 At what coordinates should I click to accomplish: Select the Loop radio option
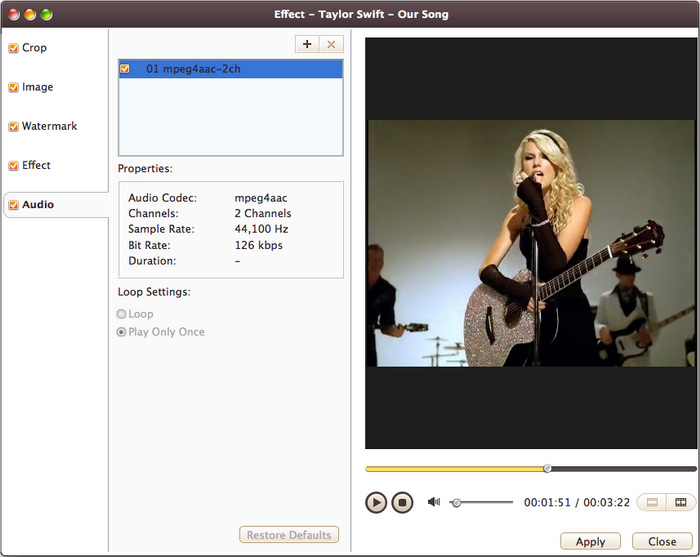(122, 314)
